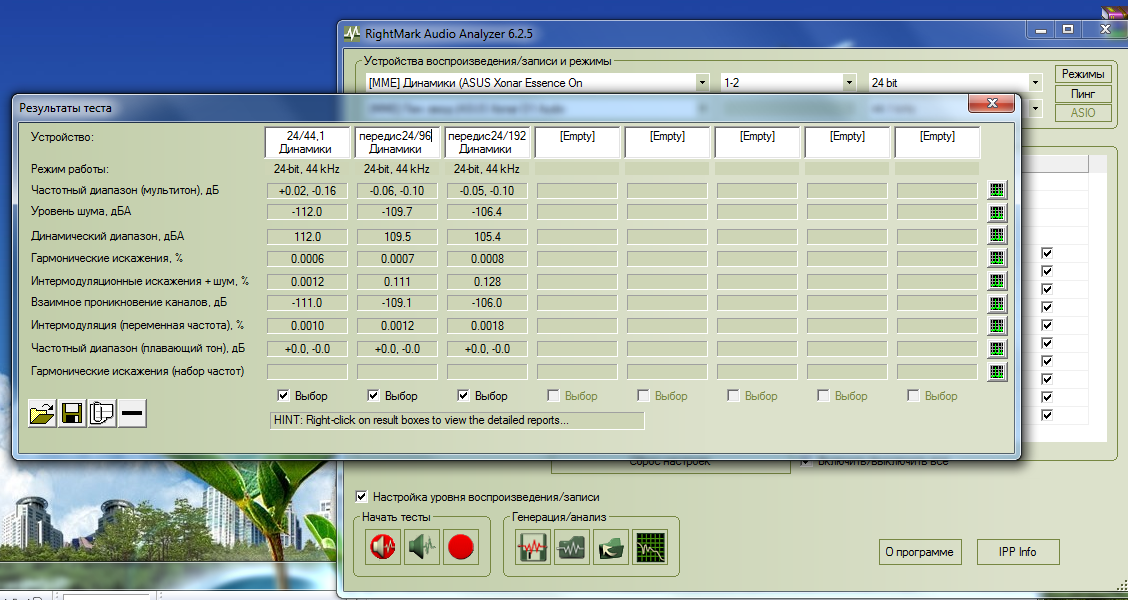Viewport: 1128px width, 600px height.
Task: Start recording-only test with red circle icon
Action: (461, 547)
